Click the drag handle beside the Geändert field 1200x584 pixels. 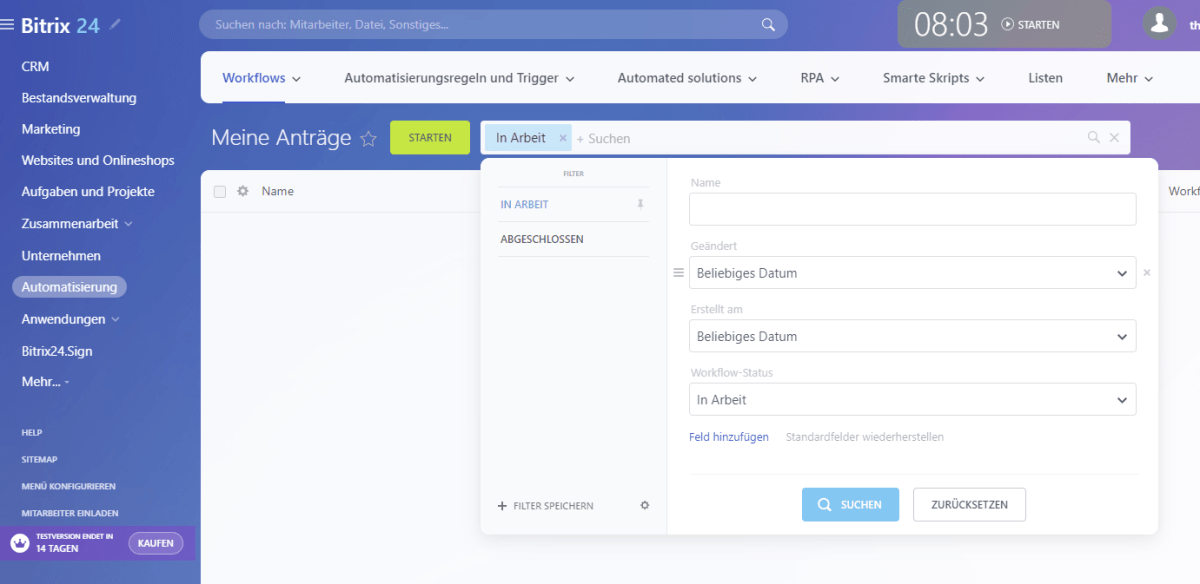[678, 273]
